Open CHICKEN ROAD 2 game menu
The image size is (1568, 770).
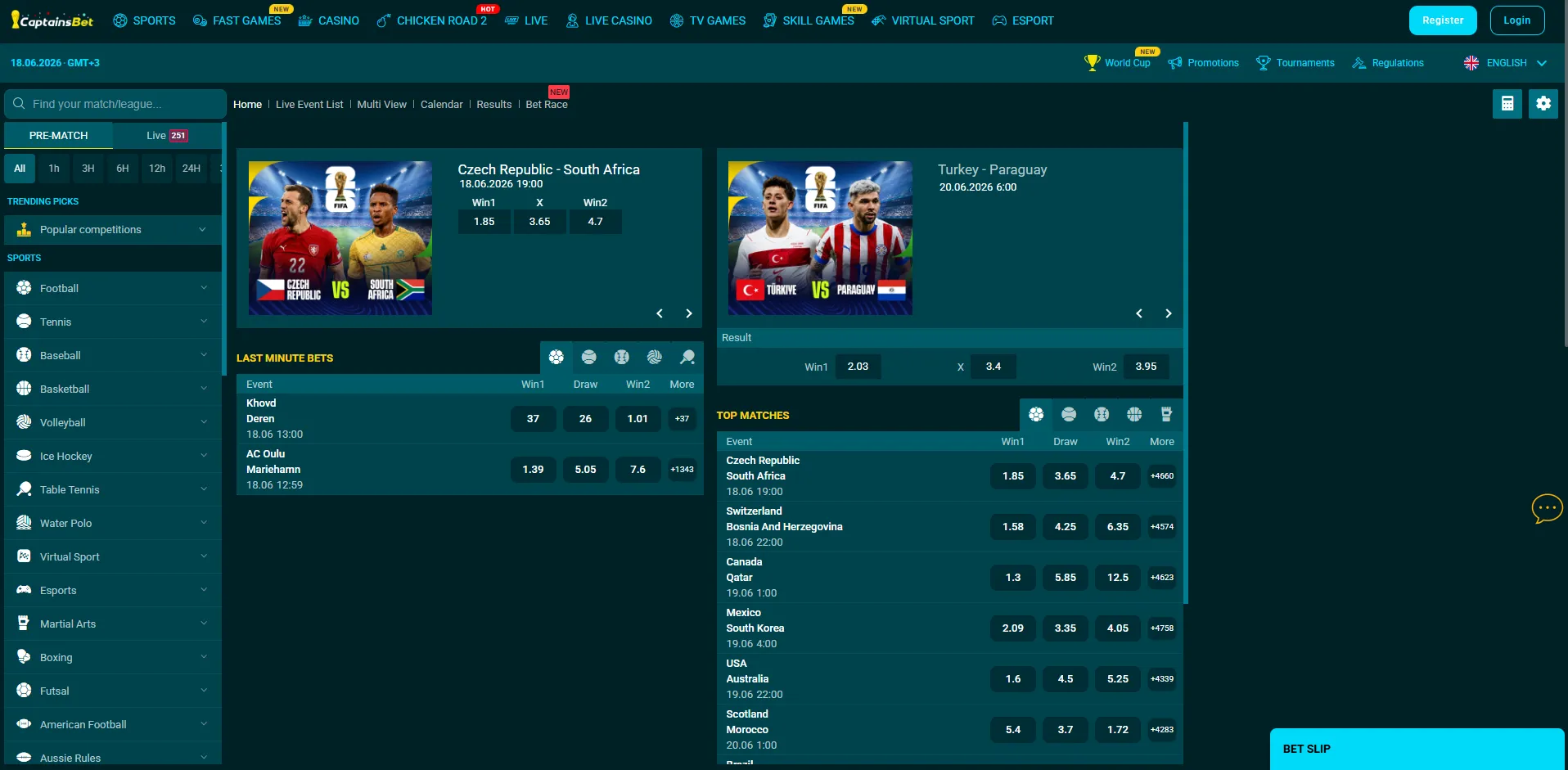point(431,20)
